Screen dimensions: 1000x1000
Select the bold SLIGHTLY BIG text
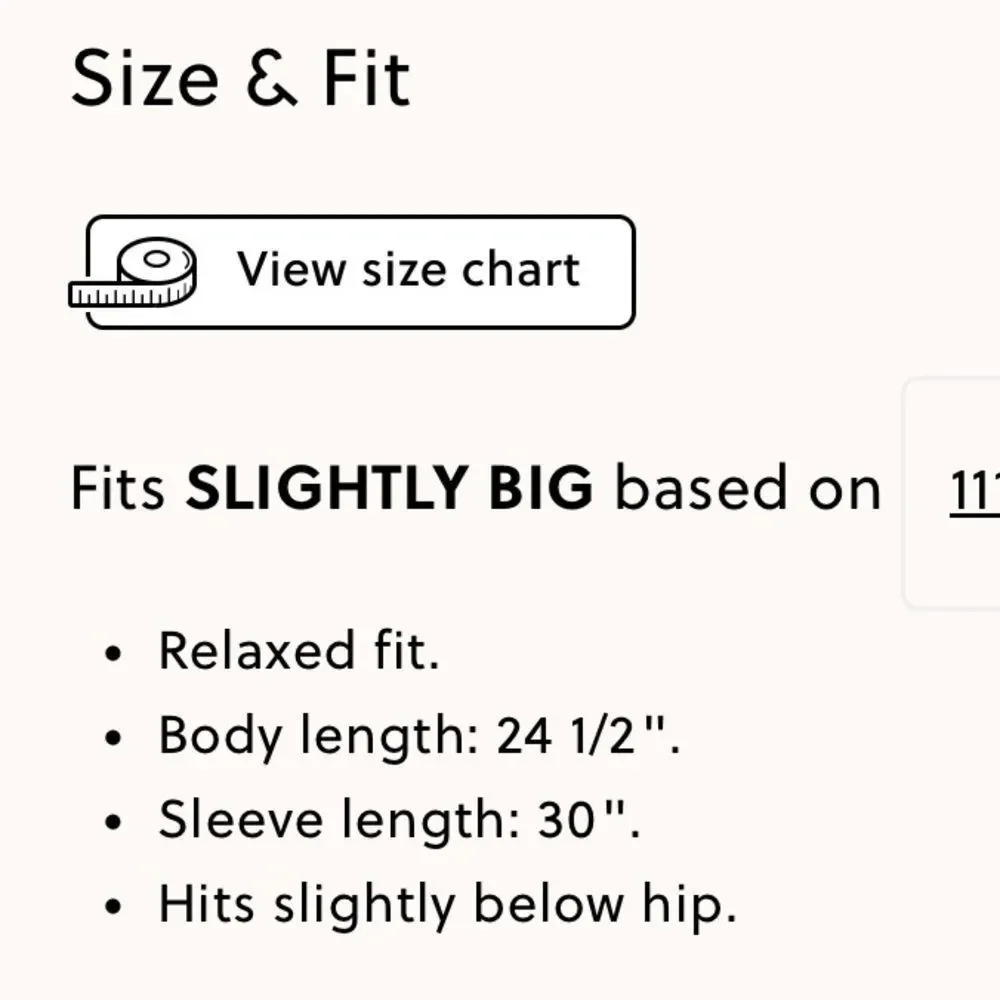[x=389, y=488]
